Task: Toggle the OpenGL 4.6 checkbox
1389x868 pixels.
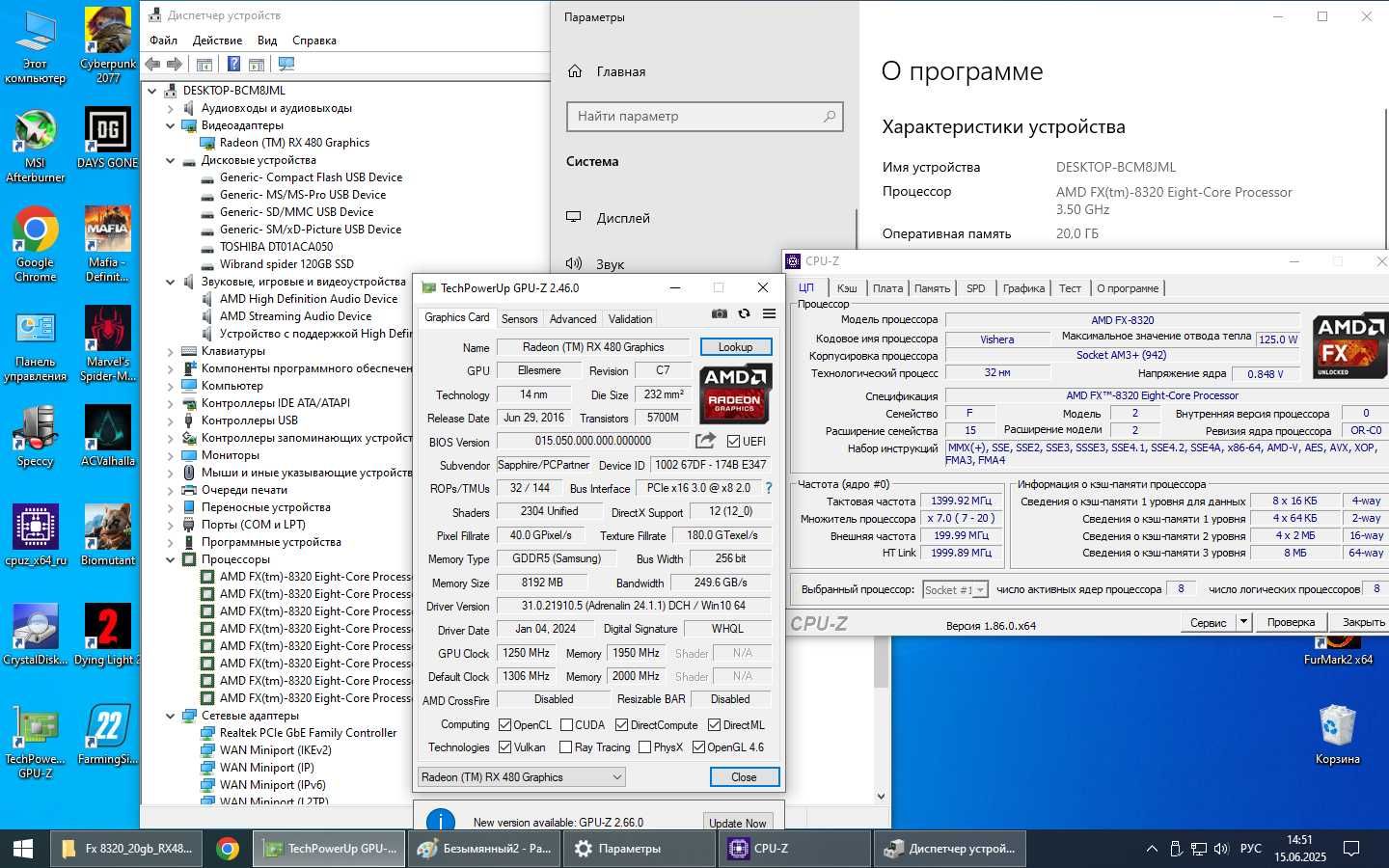Action: pyautogui.click(x=698, y=747)
